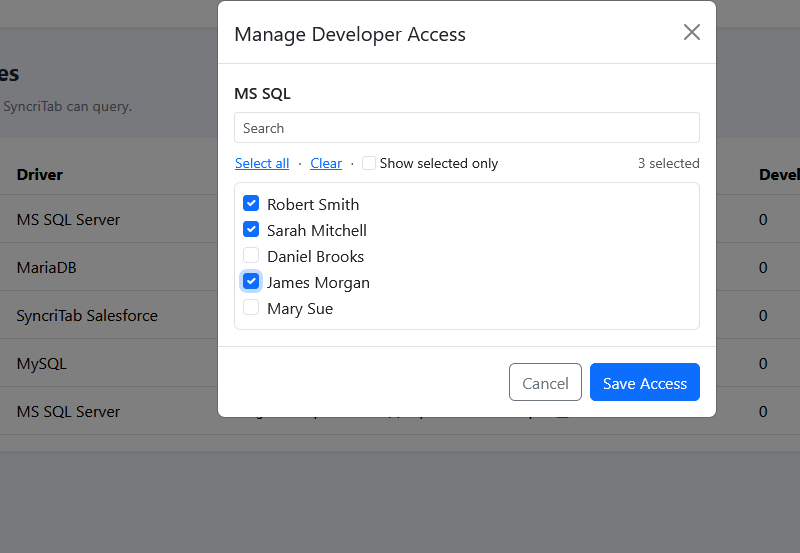The height and width of the screenshot is (553, 800).
Task: Check Mary Sue checkbox
Action: (x=251, y=308)
